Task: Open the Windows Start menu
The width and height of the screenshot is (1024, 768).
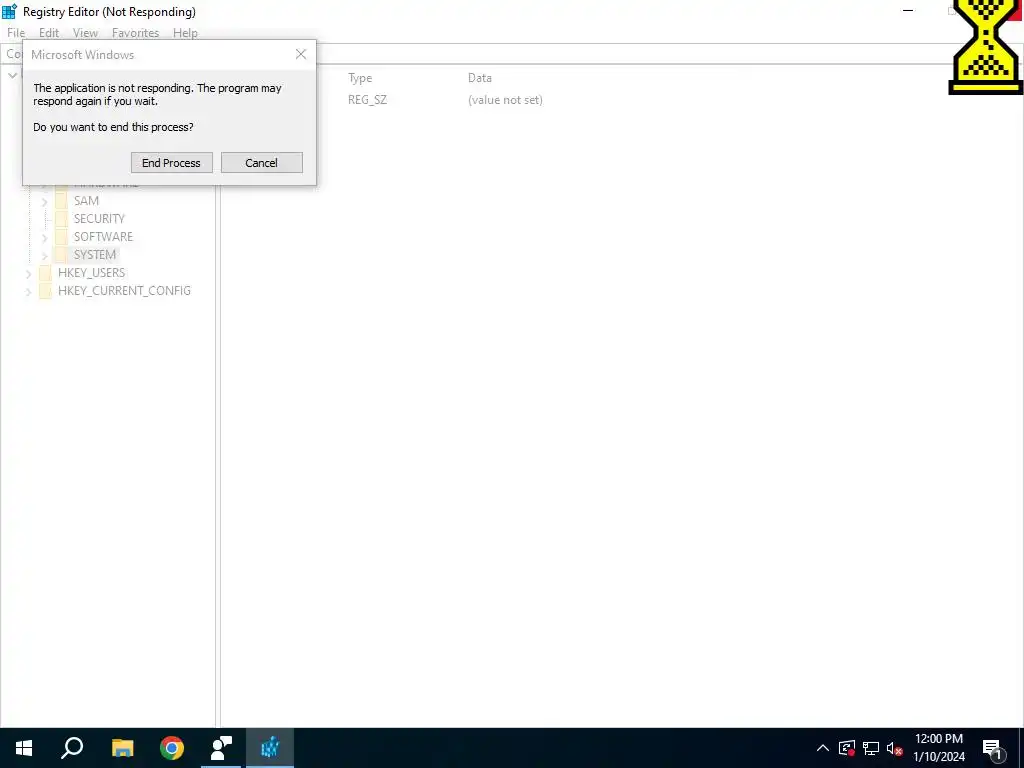Action: 24,748
